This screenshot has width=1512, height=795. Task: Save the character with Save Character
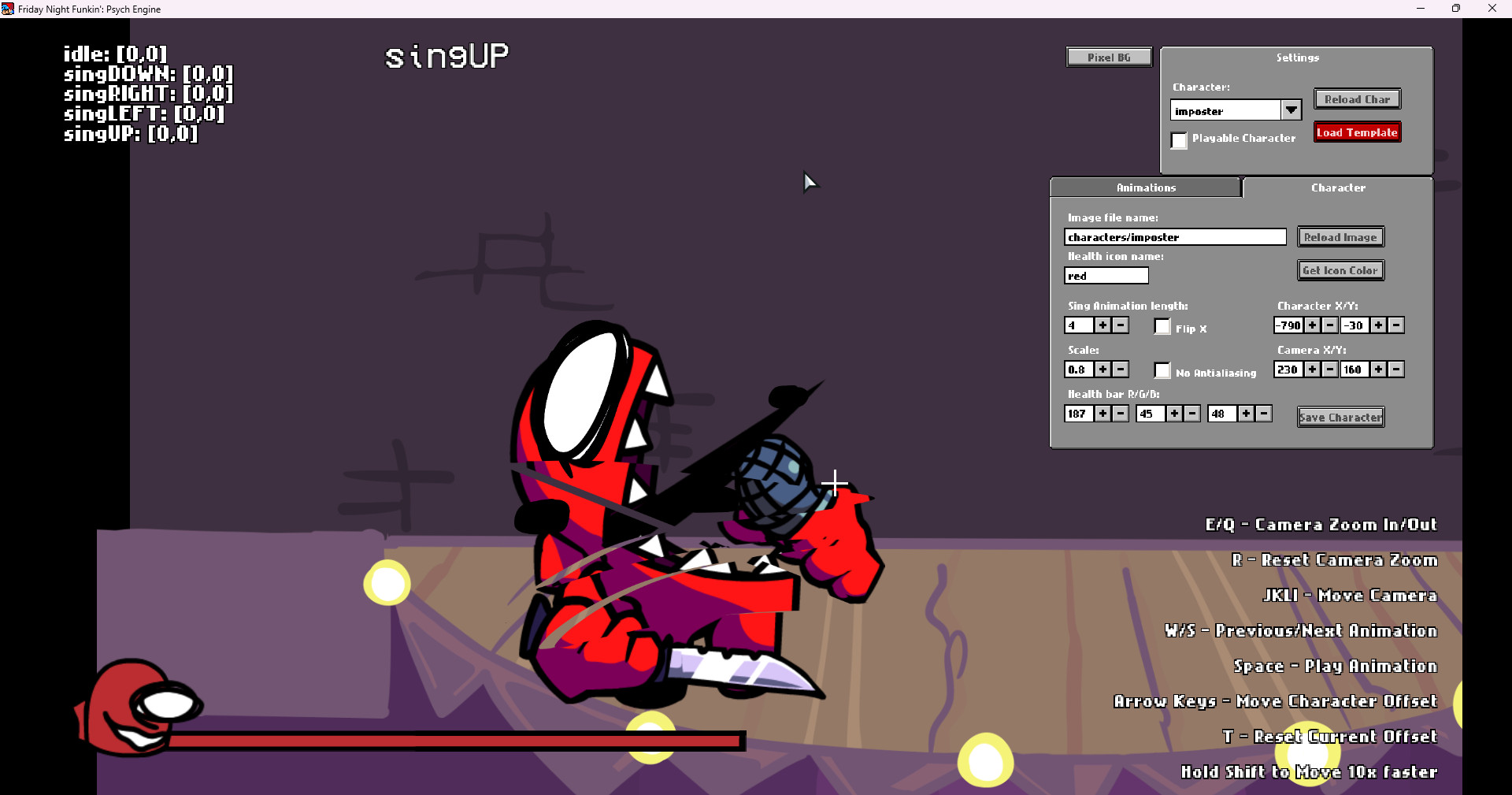pos(1340,417)
